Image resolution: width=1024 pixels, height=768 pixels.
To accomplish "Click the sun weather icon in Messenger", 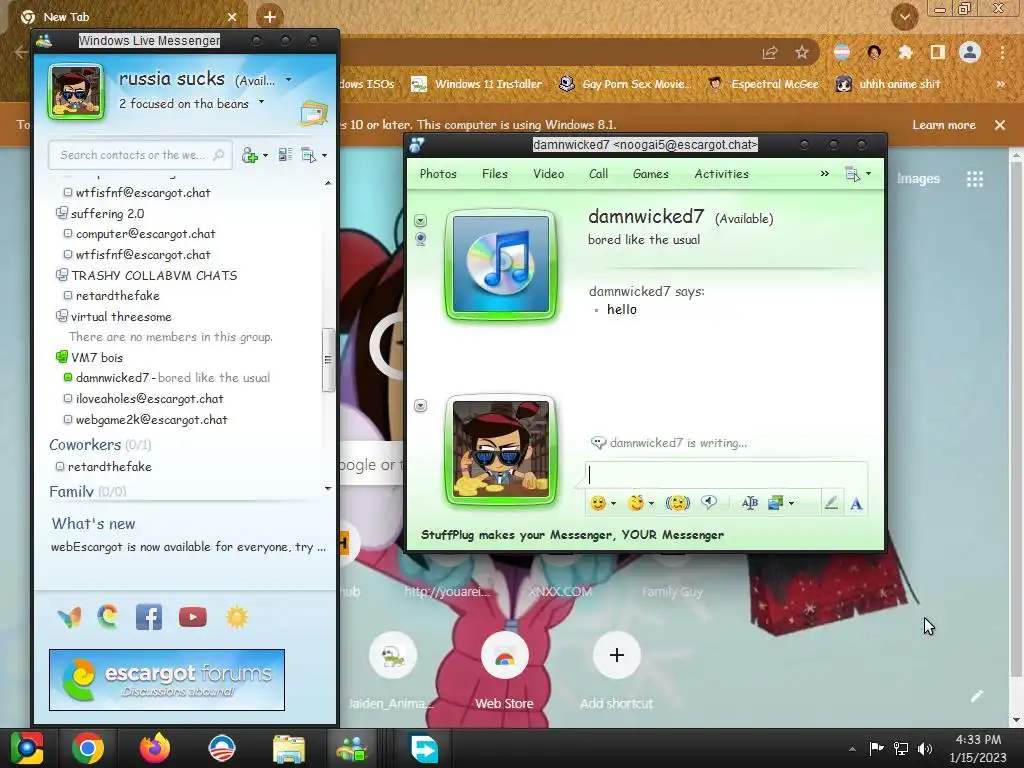I will point(237,617).
